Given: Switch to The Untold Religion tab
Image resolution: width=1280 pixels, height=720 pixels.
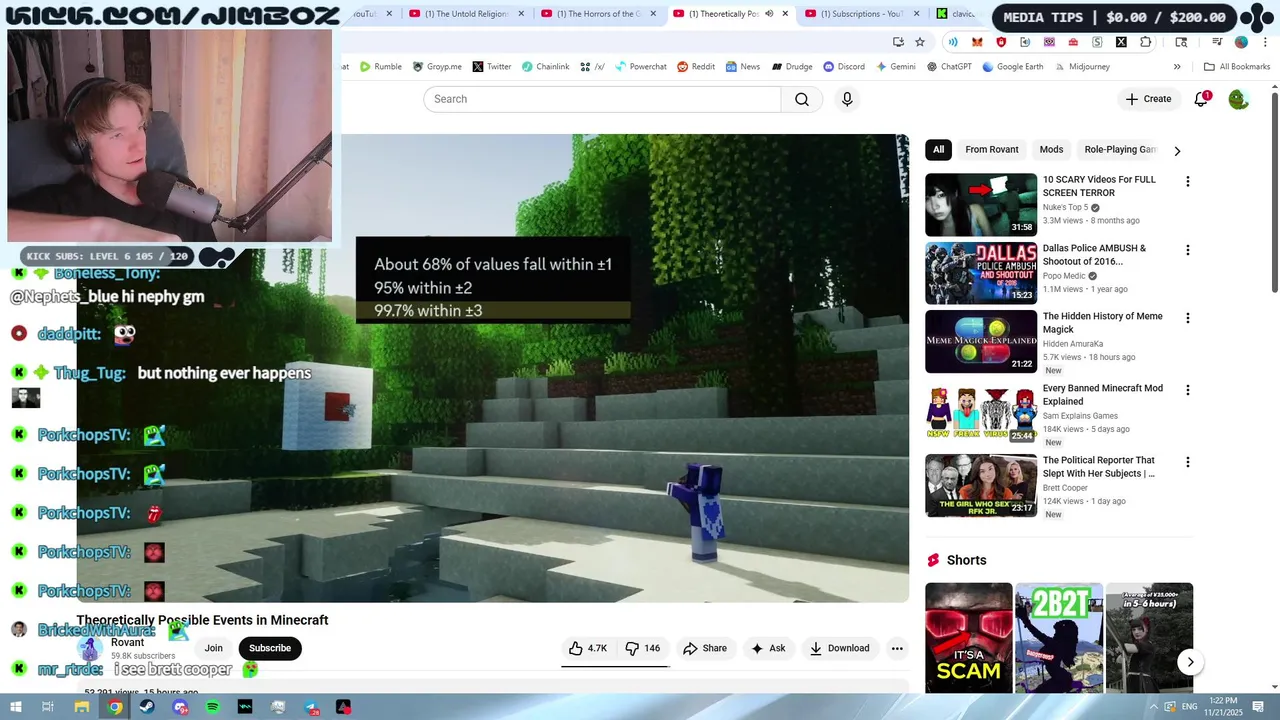Looking at the screenshot, I should point(467,14).
